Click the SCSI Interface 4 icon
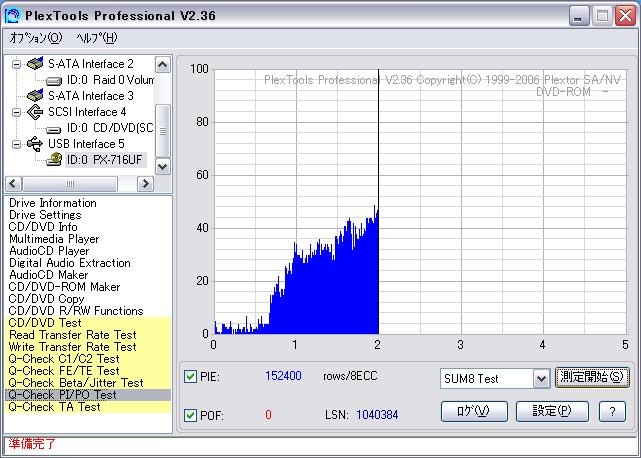The width and height of the screenshot is (641, 458). (36, 112)
